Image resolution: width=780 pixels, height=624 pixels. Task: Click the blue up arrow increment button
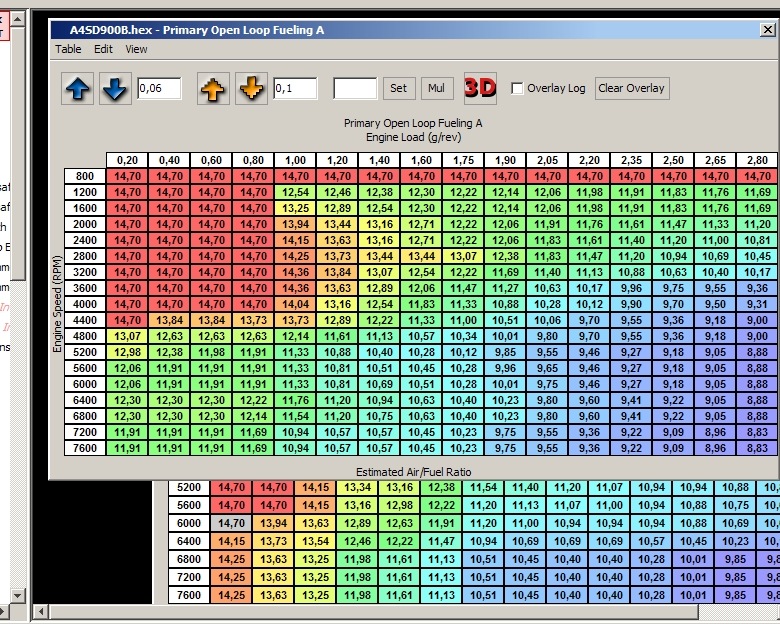(78, 89)
